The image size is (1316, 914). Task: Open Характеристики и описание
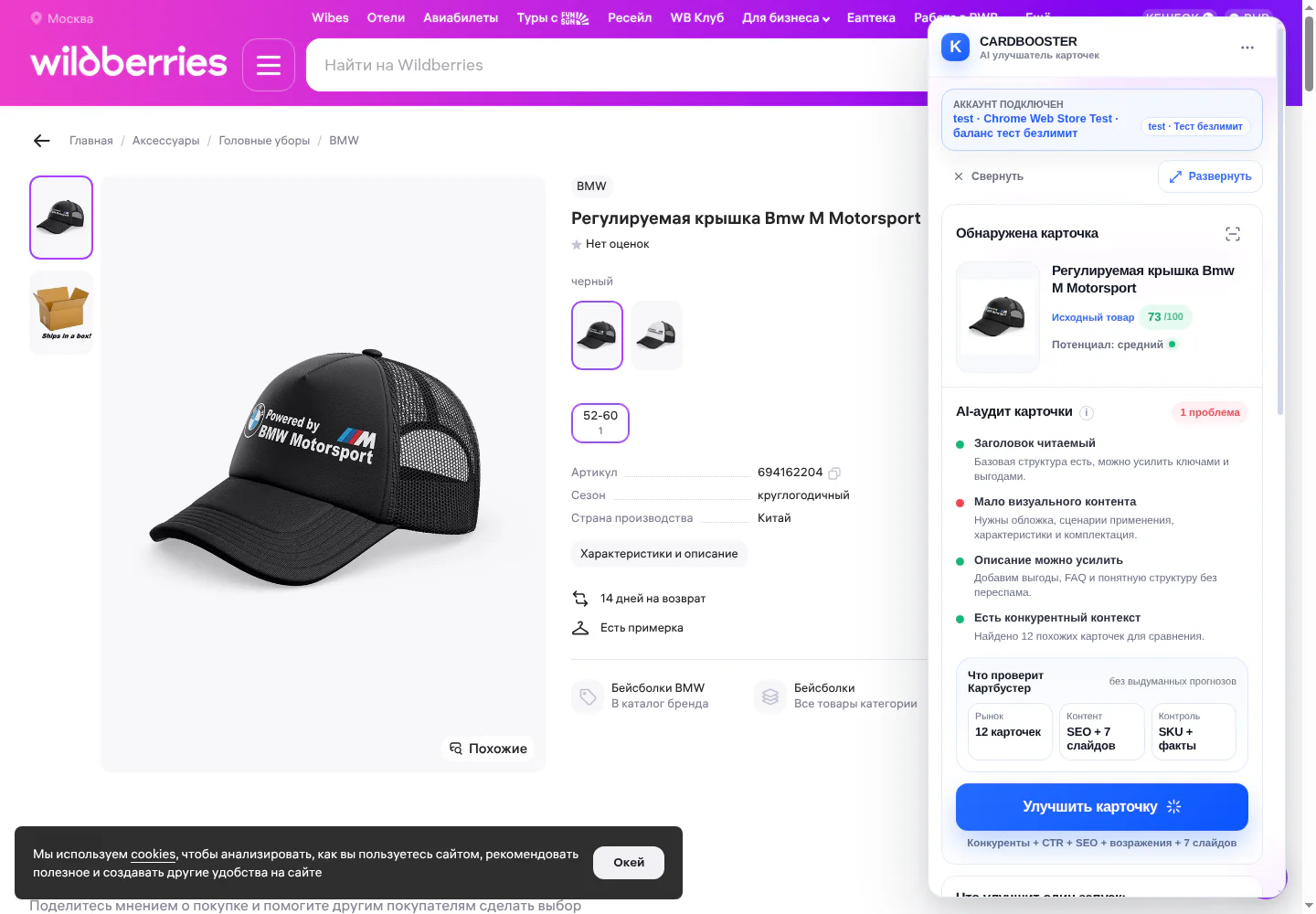(x=659, y=554)
